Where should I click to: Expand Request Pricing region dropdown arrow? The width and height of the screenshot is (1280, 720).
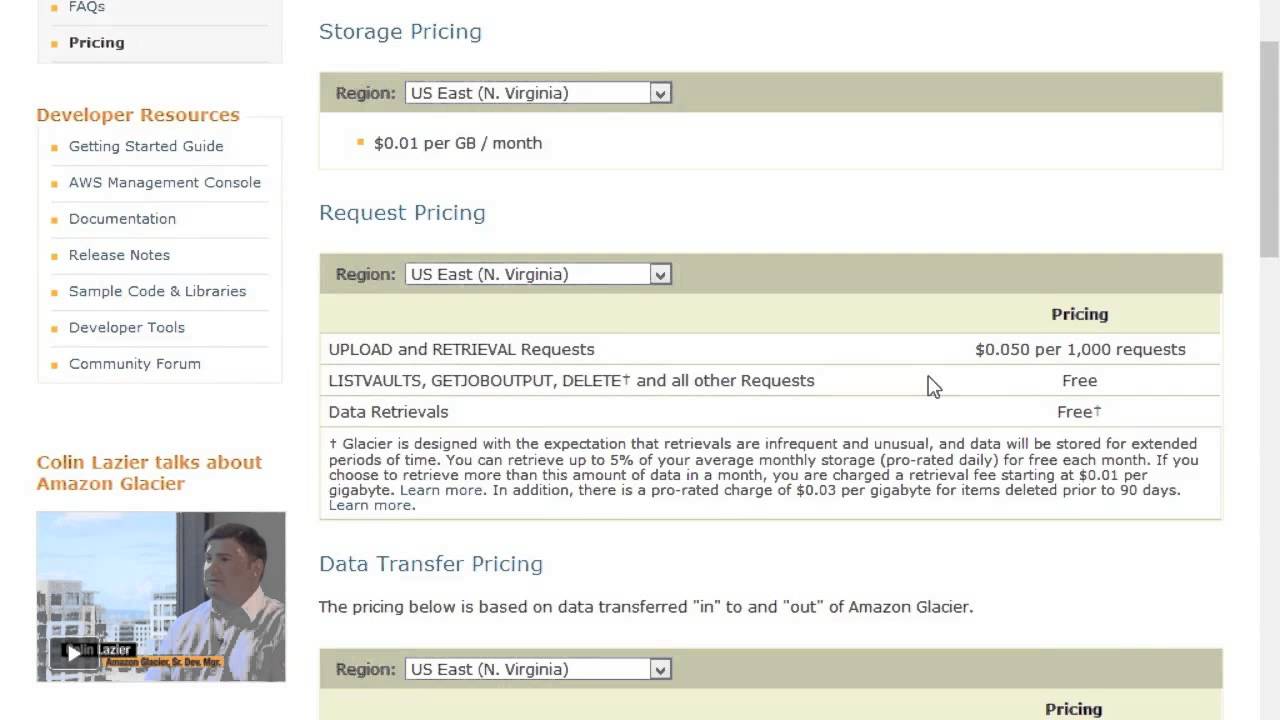pyautogui.click(x=660, y=274)
